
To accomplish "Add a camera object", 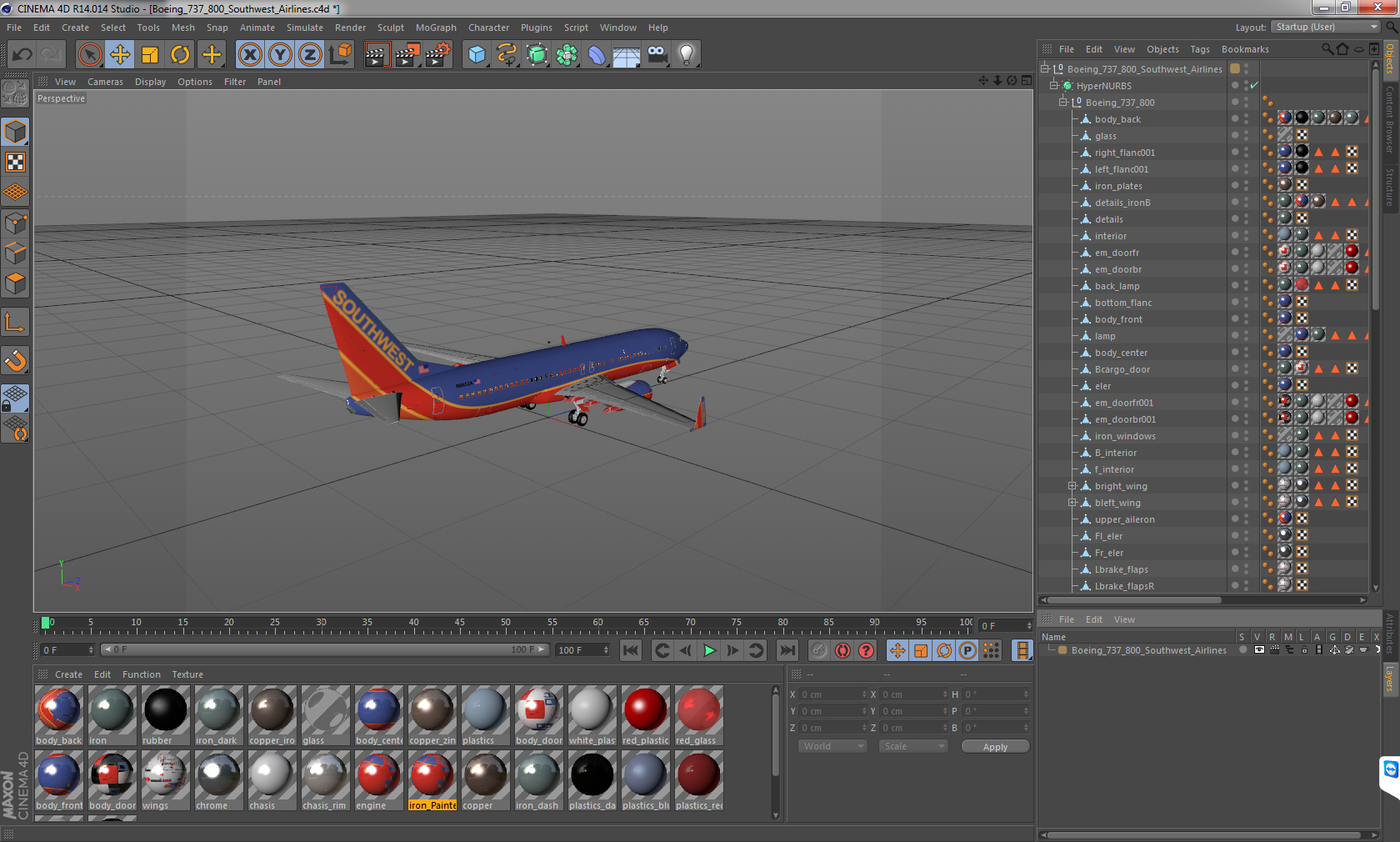I will click(657, 55).
